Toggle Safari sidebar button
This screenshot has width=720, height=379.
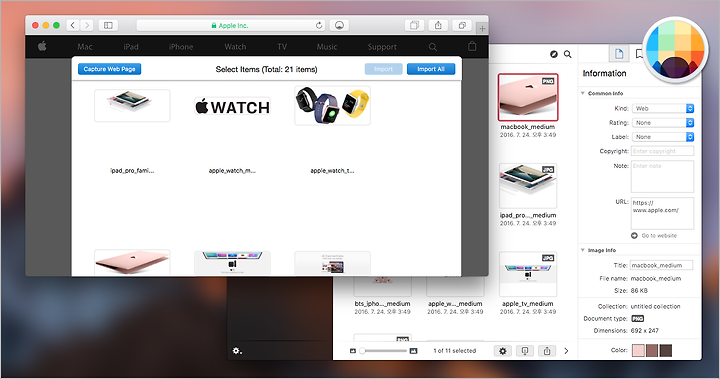pyautogui.click(x=108, y=25)
